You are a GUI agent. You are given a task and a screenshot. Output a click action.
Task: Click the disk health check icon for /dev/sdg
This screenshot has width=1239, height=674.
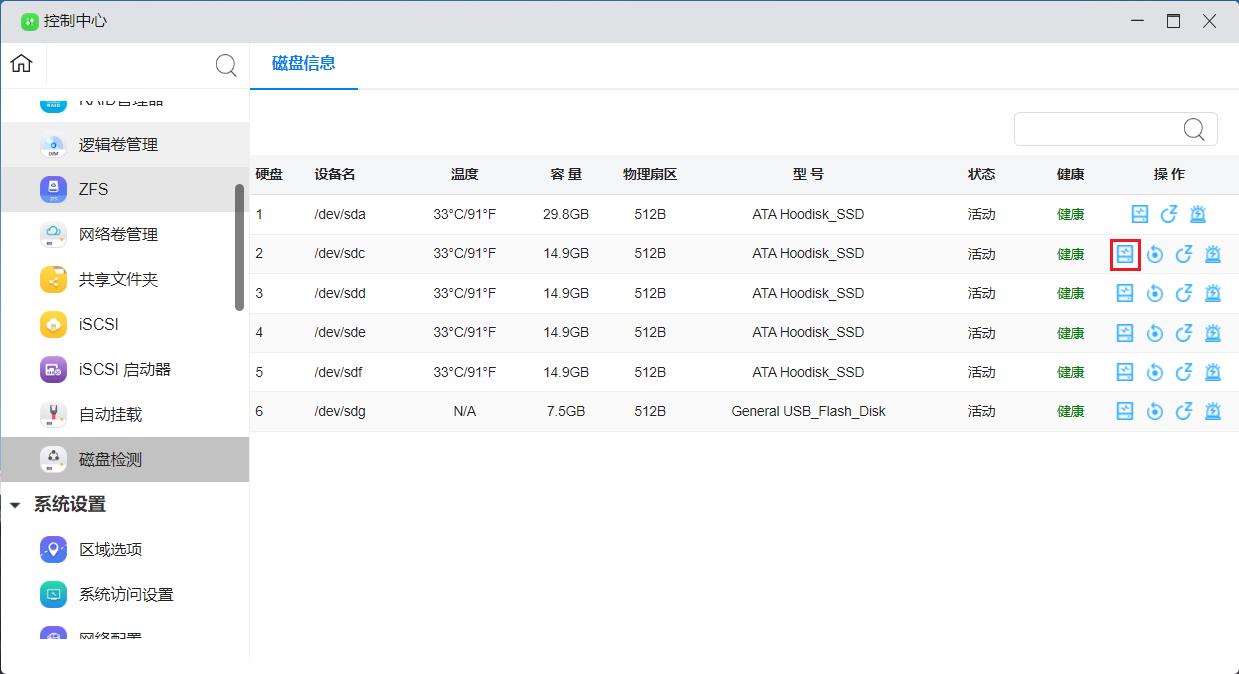[x=1125, y=411]
